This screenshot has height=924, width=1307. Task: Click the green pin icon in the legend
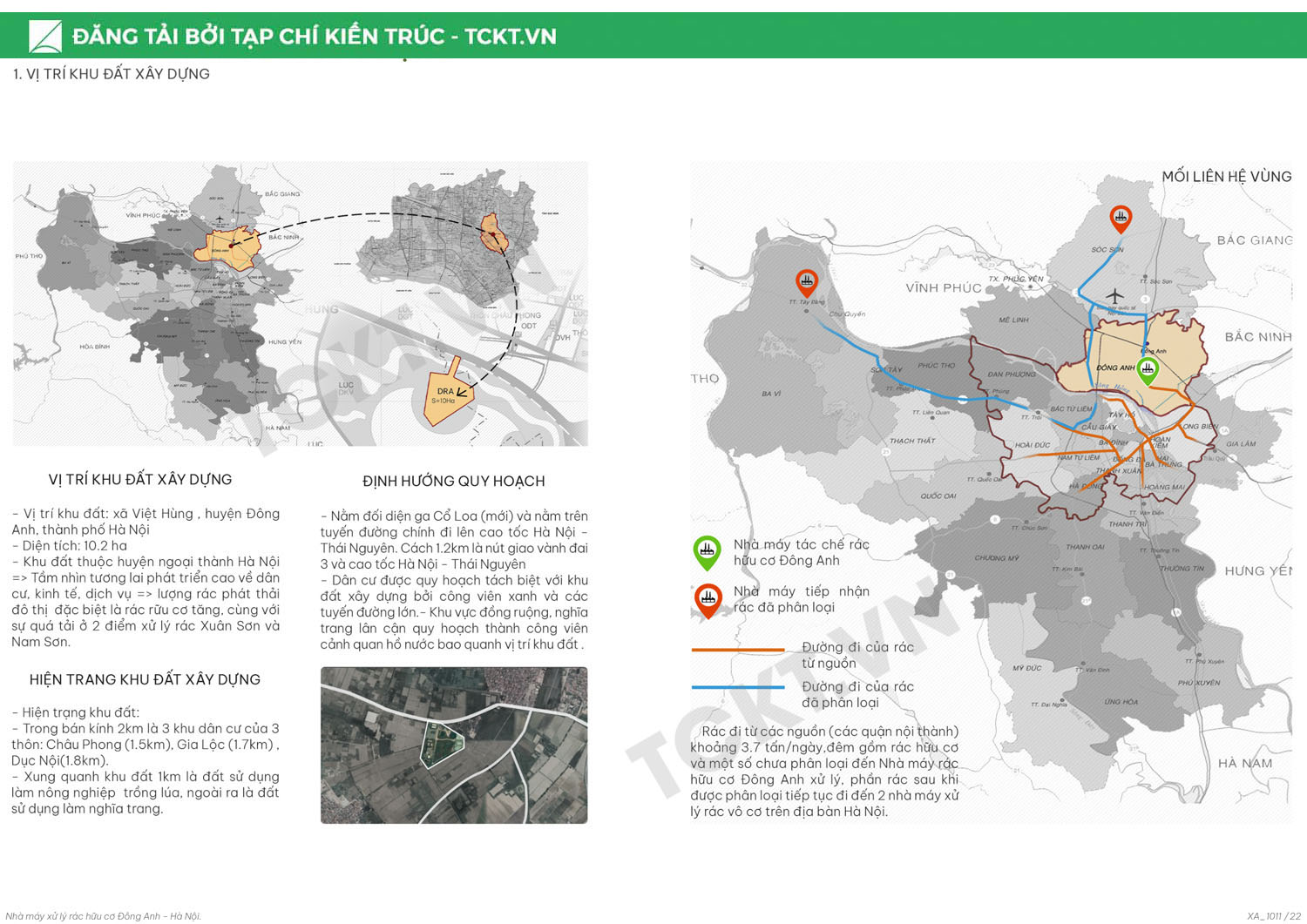click(x=707, y=551)
